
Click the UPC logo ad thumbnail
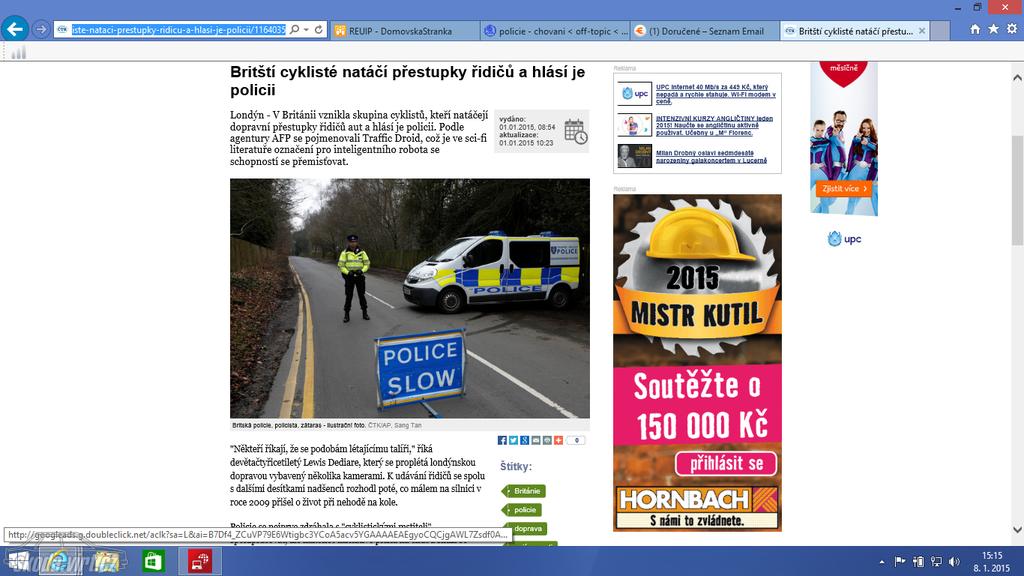635,93
